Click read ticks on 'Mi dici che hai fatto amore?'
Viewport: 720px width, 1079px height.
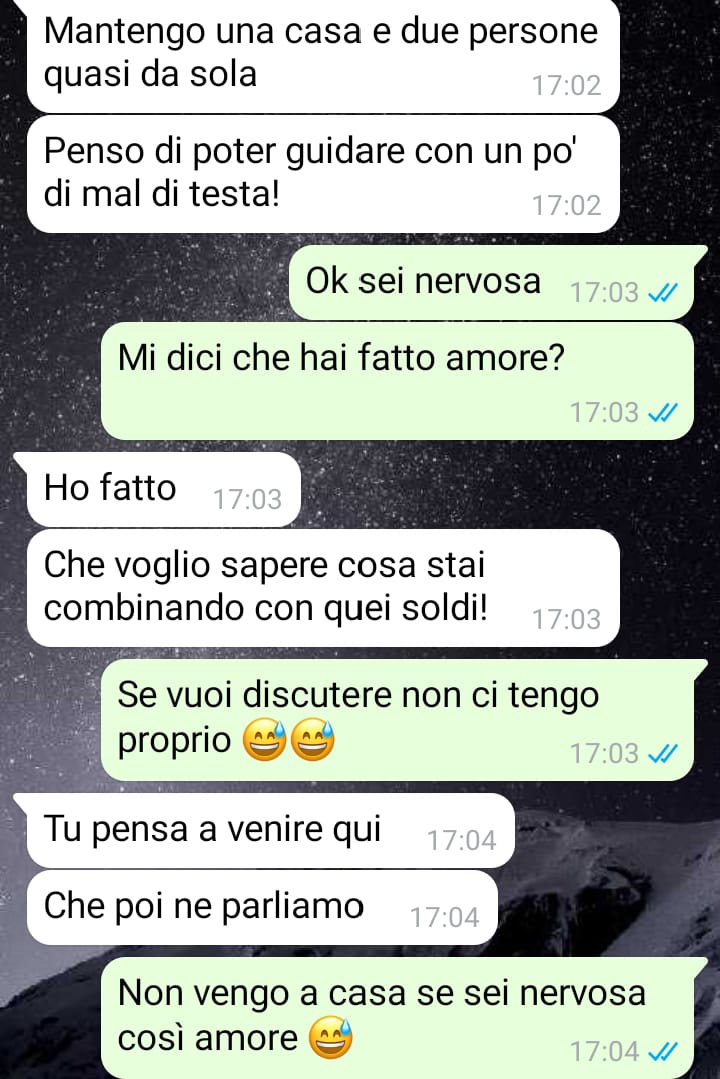663,413
